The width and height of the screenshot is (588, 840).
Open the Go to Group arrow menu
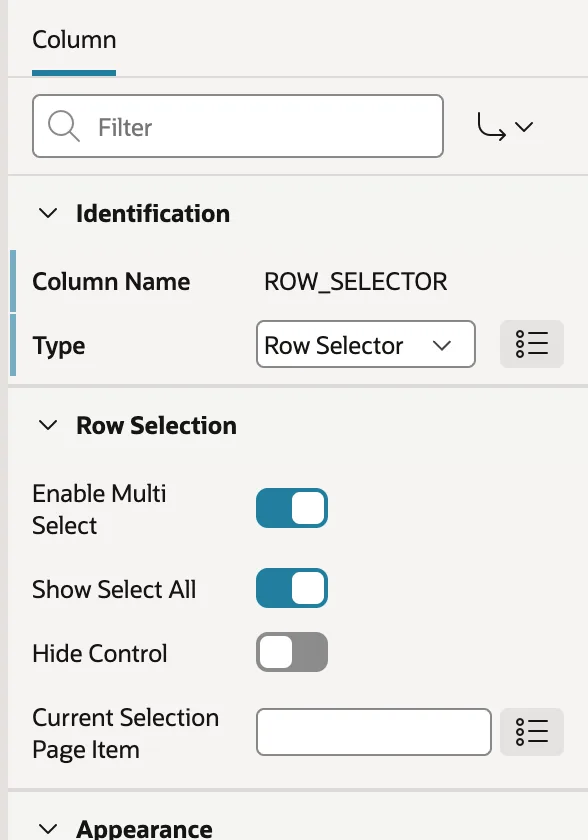tap(505, 127)
